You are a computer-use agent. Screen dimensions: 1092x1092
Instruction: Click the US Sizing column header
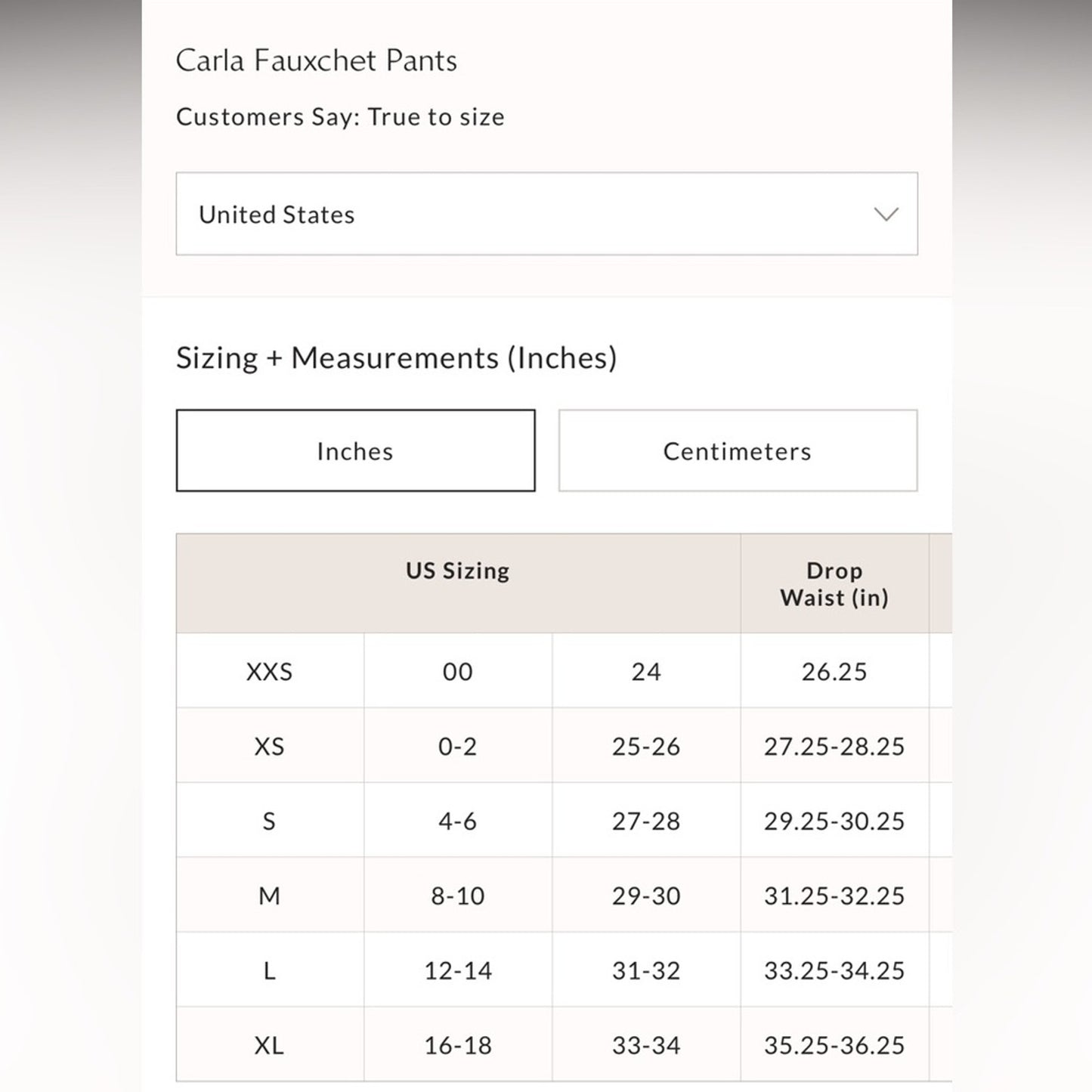click(x=458, y=571)
